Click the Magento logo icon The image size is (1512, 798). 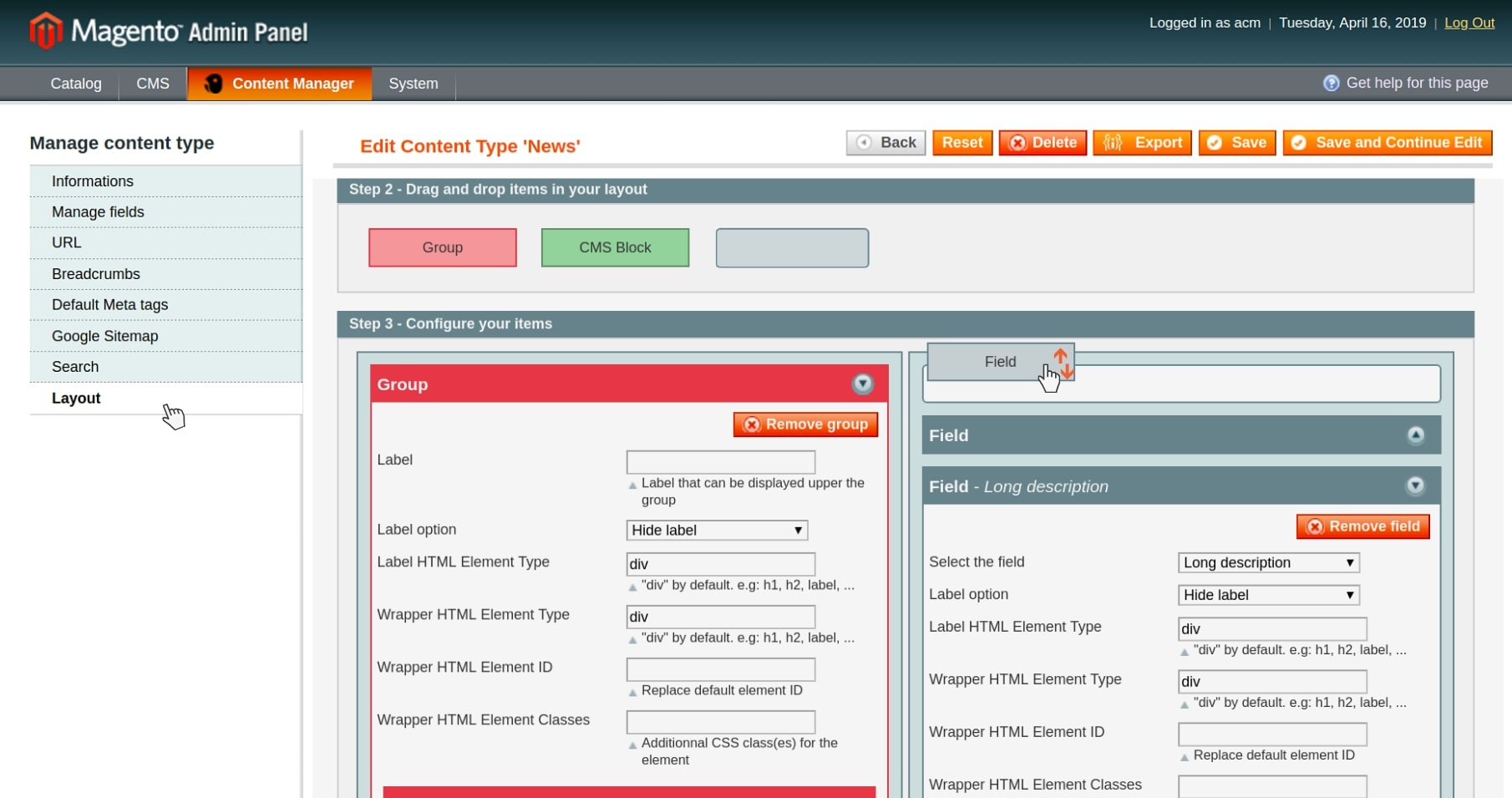(x=46, y=31)
